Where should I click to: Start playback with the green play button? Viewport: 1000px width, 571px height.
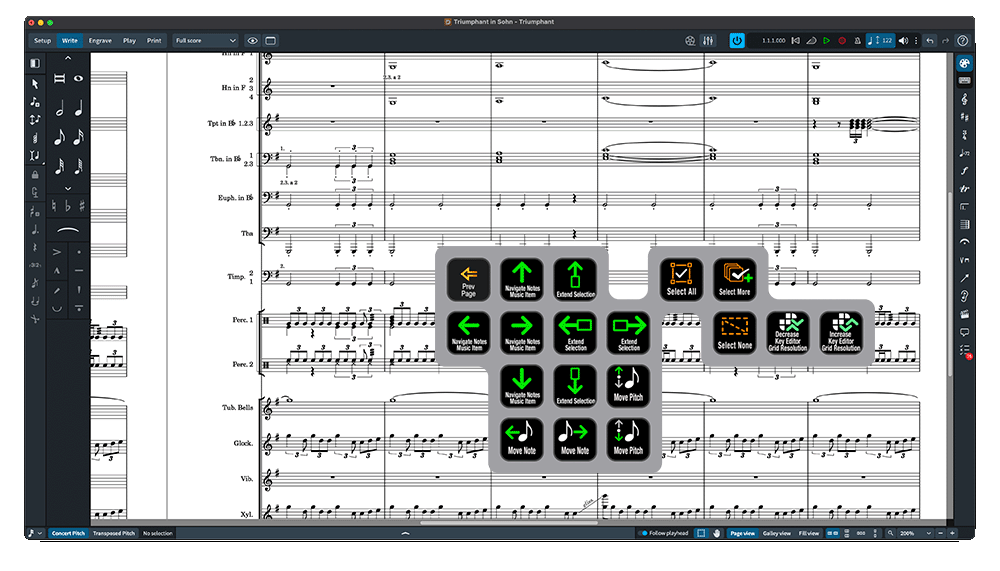[x=827, y=40]
